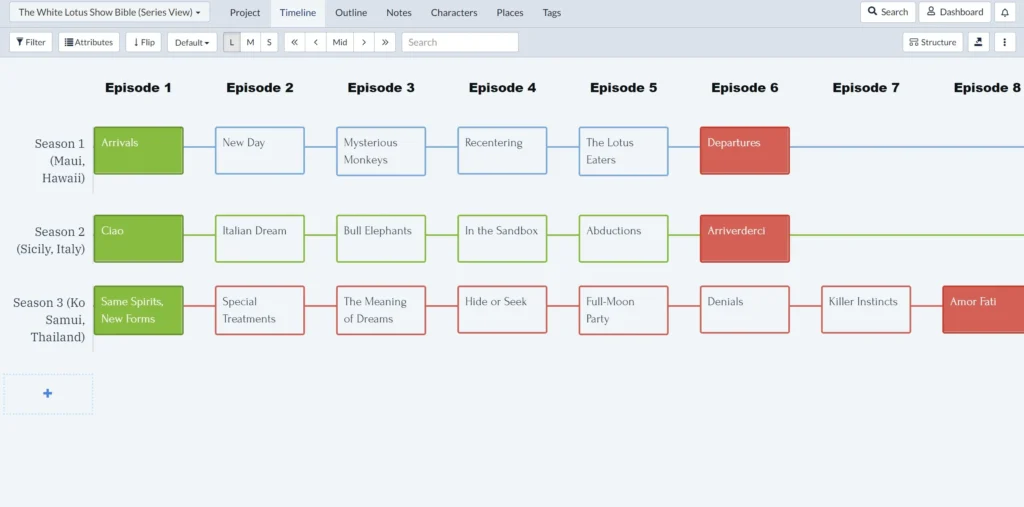
Task: Open The Meaning of Dreams card
Action: [381, 310]
